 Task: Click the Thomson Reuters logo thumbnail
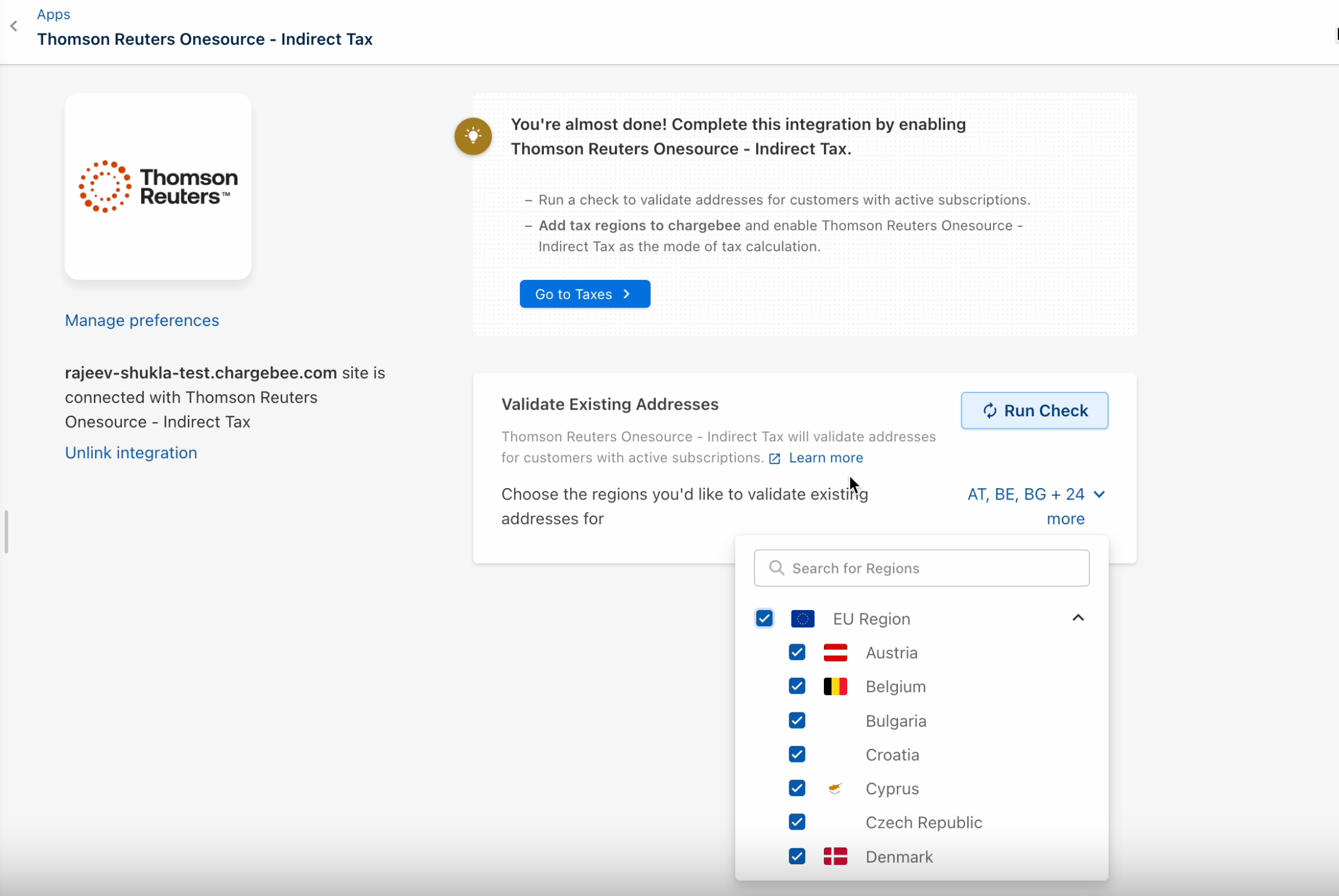(158, 187)
